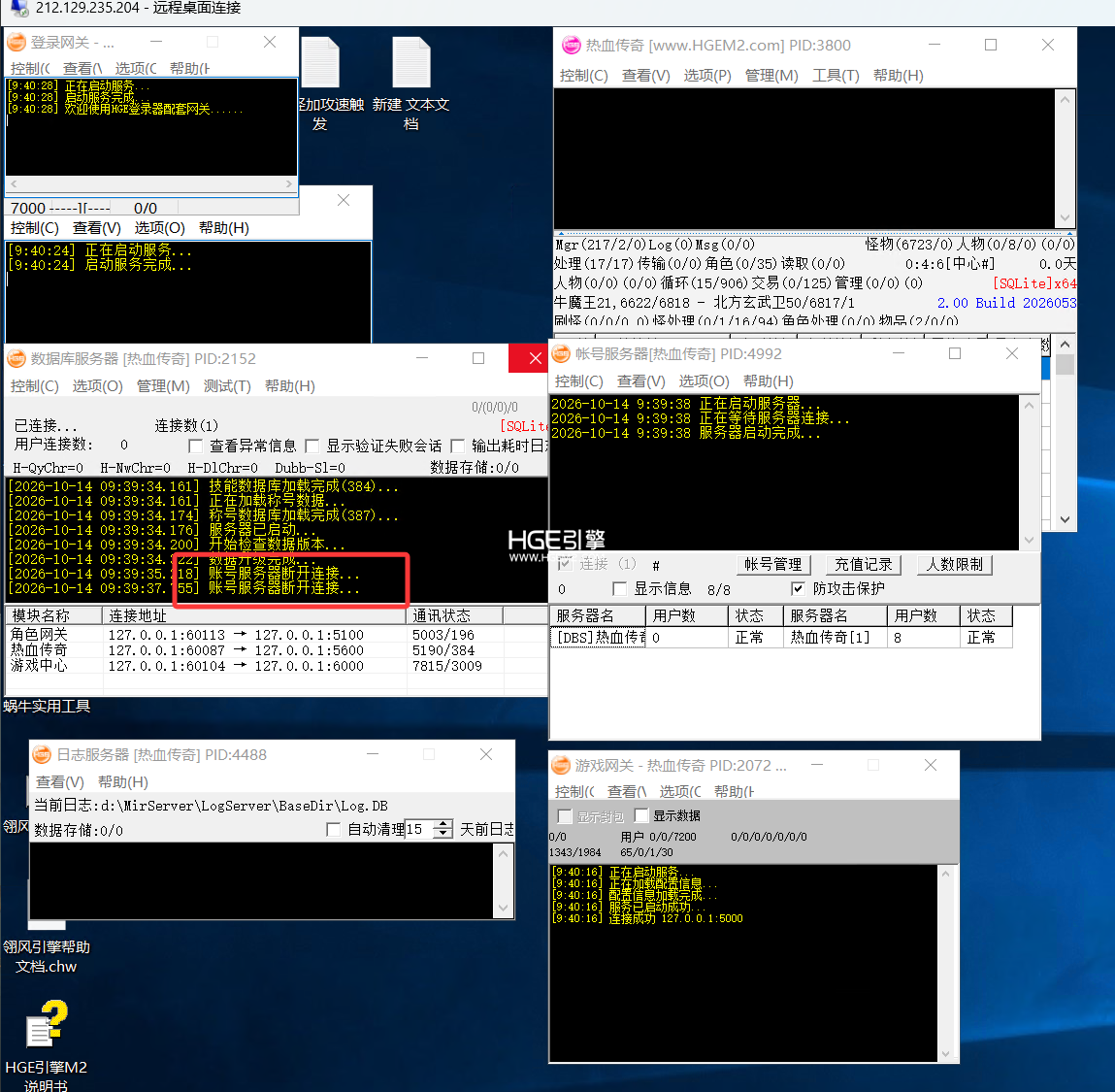Open 选项(P) menu in the 热血传奇 window

pos(706,76)
